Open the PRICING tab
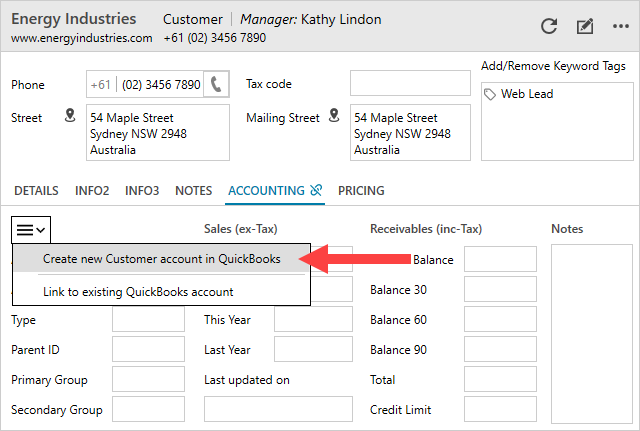Screen dimensions: 640x431 tap(361, 190)
